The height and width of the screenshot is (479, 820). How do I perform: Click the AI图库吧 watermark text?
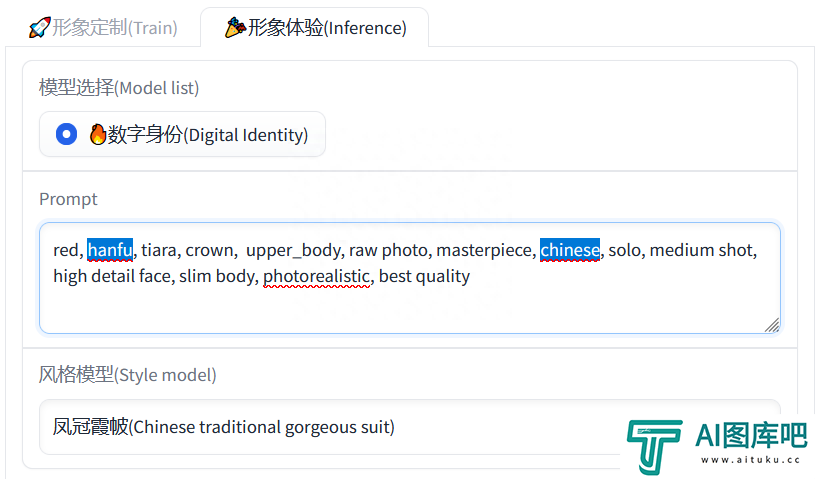tap(751, 435)
